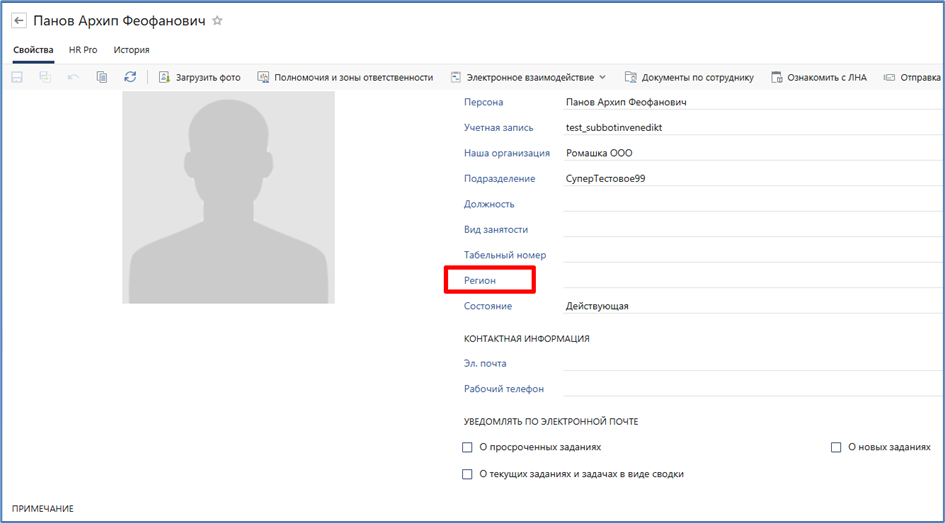The width and height of the screenshot is (945, 523).
Task: Tick the О новых заданиях checkbox
Action: 836,448
